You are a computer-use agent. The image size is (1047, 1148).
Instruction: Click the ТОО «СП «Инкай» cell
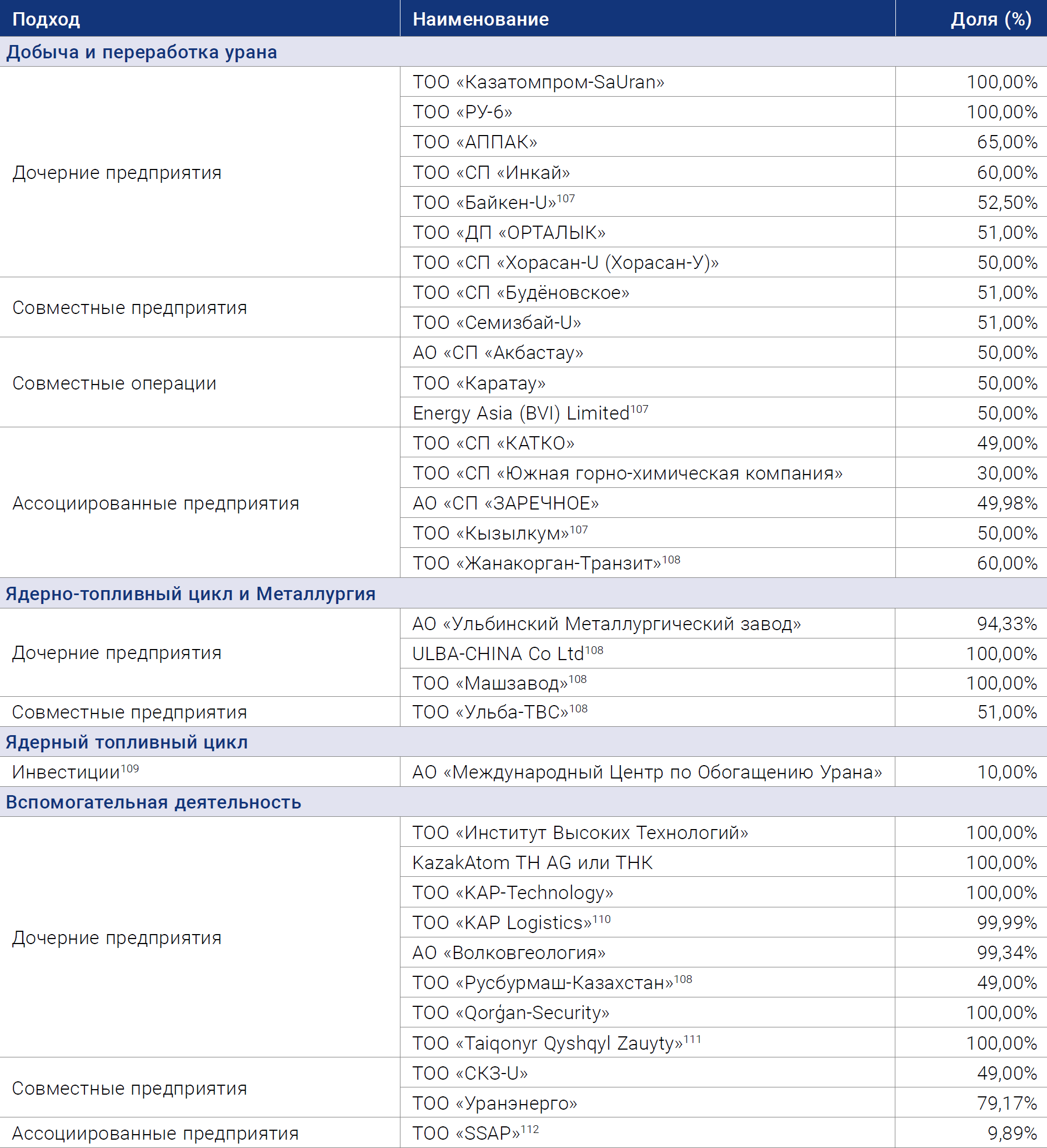[647, 172]
